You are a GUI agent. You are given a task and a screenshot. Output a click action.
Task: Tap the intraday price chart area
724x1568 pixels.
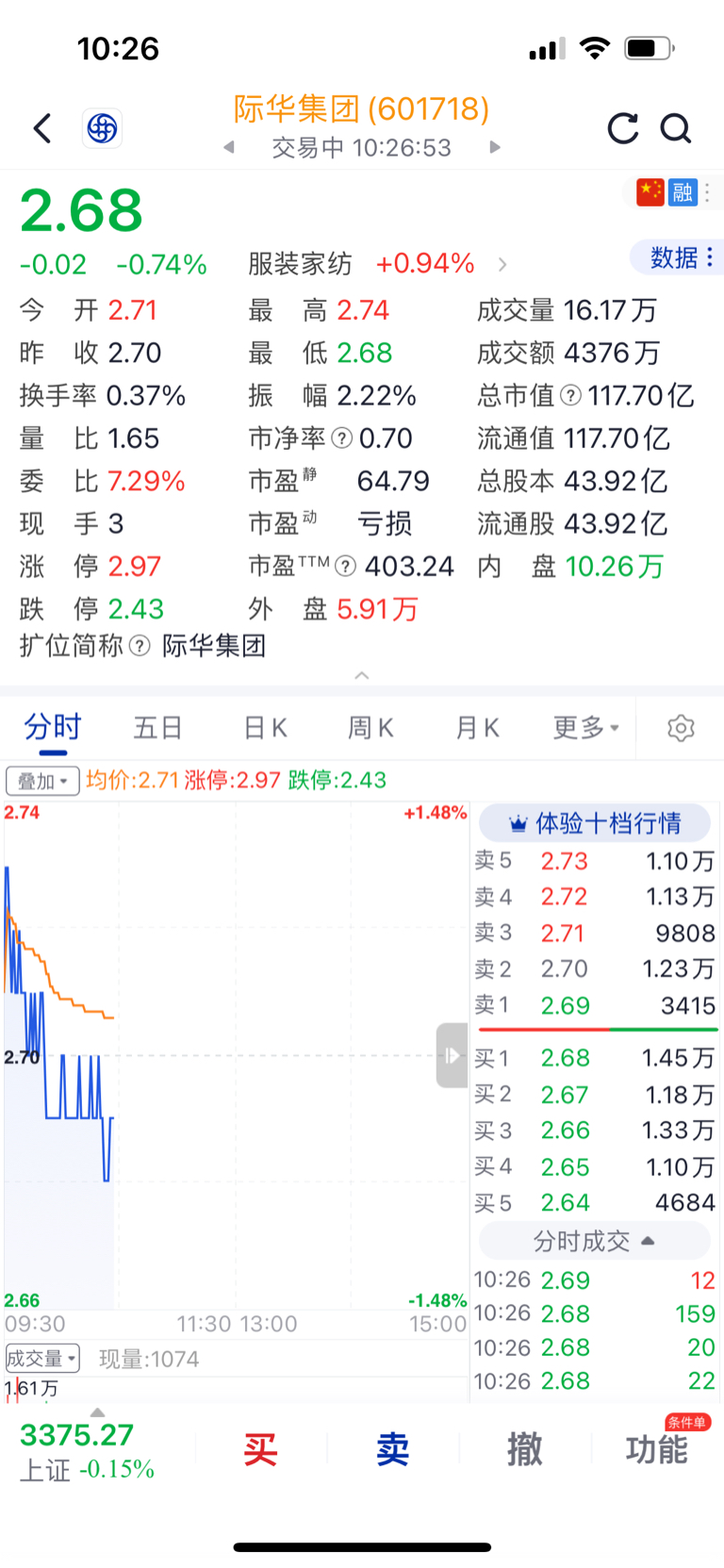(x=236, y=1055)
